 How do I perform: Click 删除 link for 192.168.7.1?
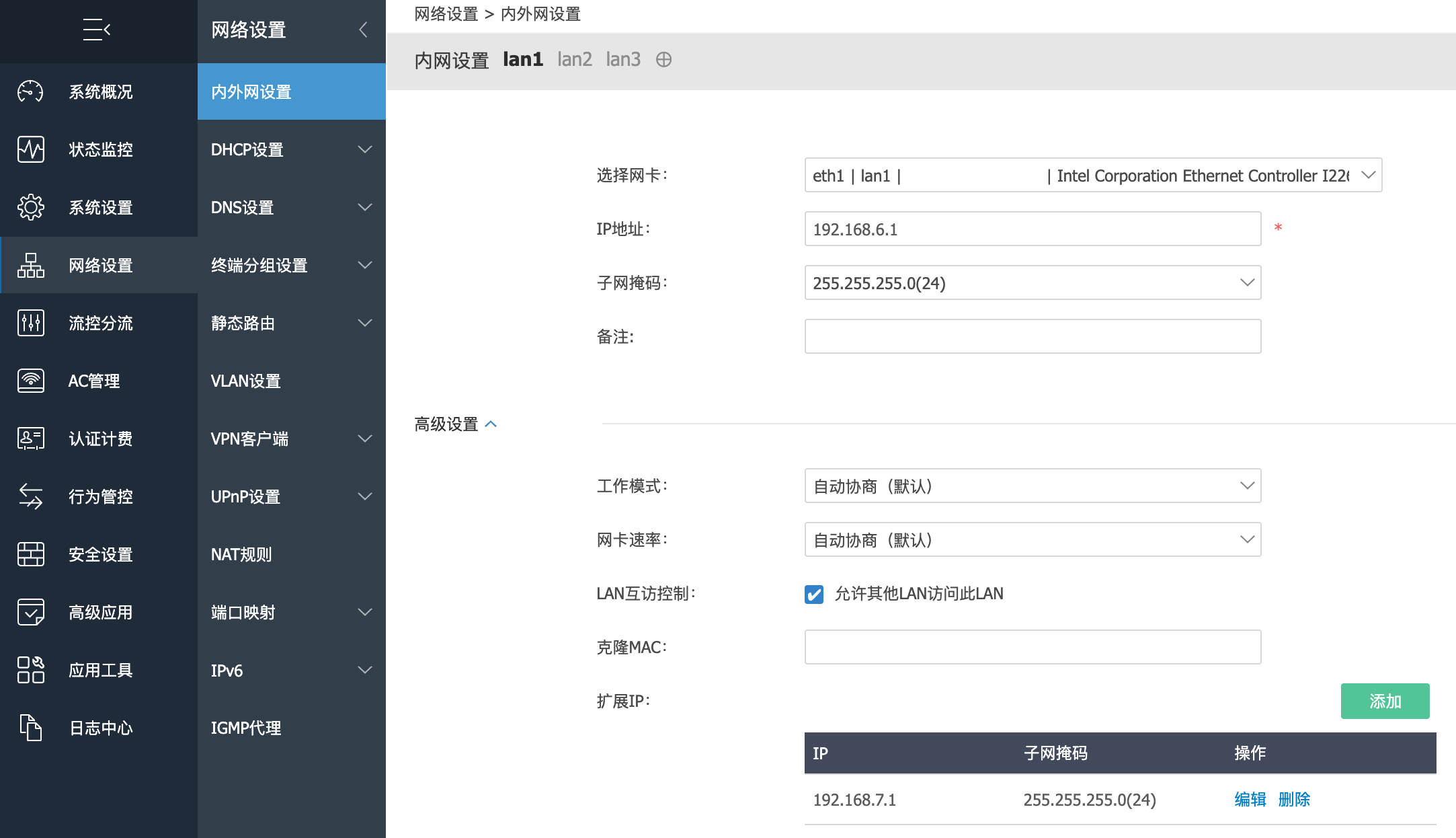click(x=1294, y=800)
